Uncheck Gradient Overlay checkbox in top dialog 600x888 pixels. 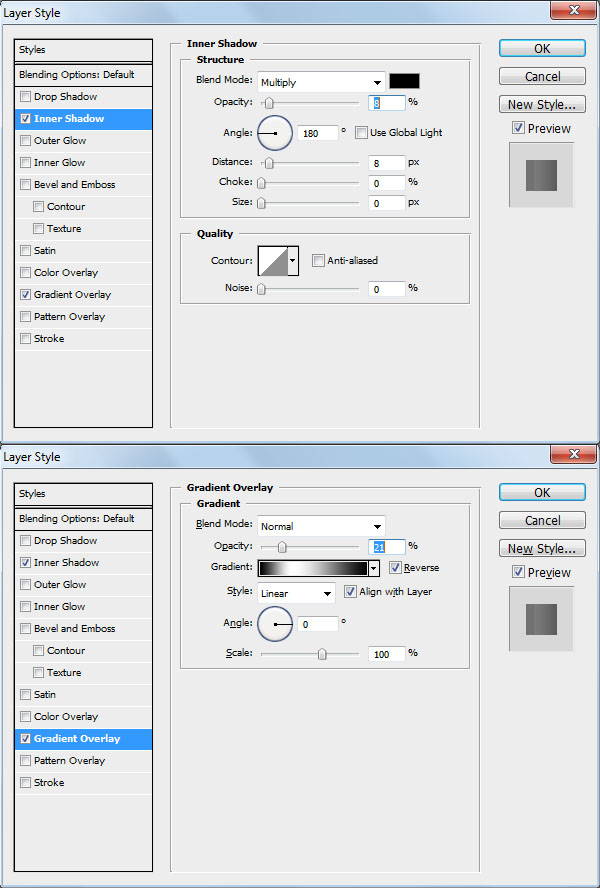(x=25, y=294)
